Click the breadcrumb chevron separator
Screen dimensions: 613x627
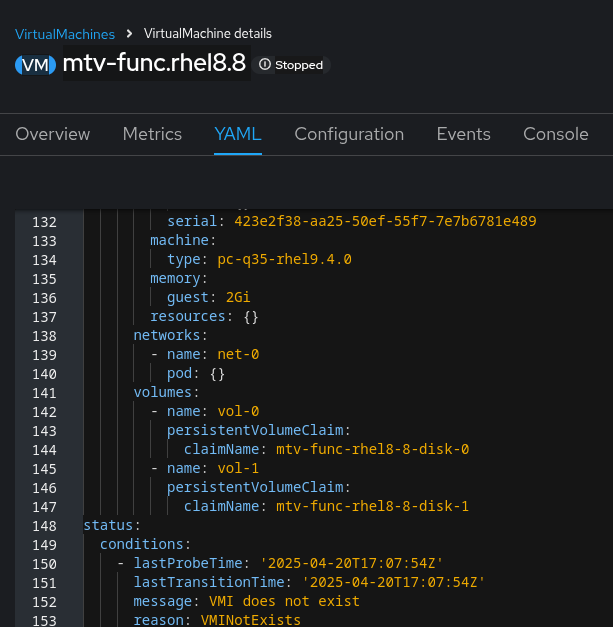pyautogui.click(x=130, y=34)
